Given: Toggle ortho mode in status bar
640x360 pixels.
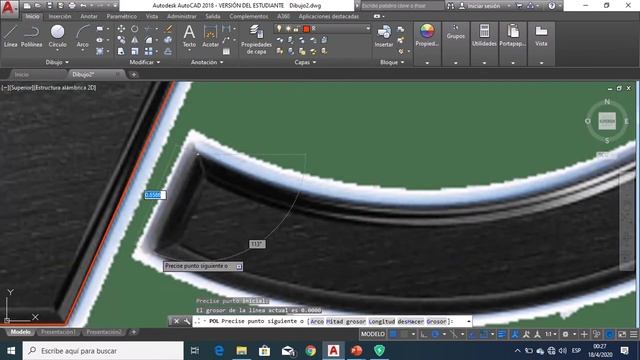Looking at the screenshot, I should [424, 334].
